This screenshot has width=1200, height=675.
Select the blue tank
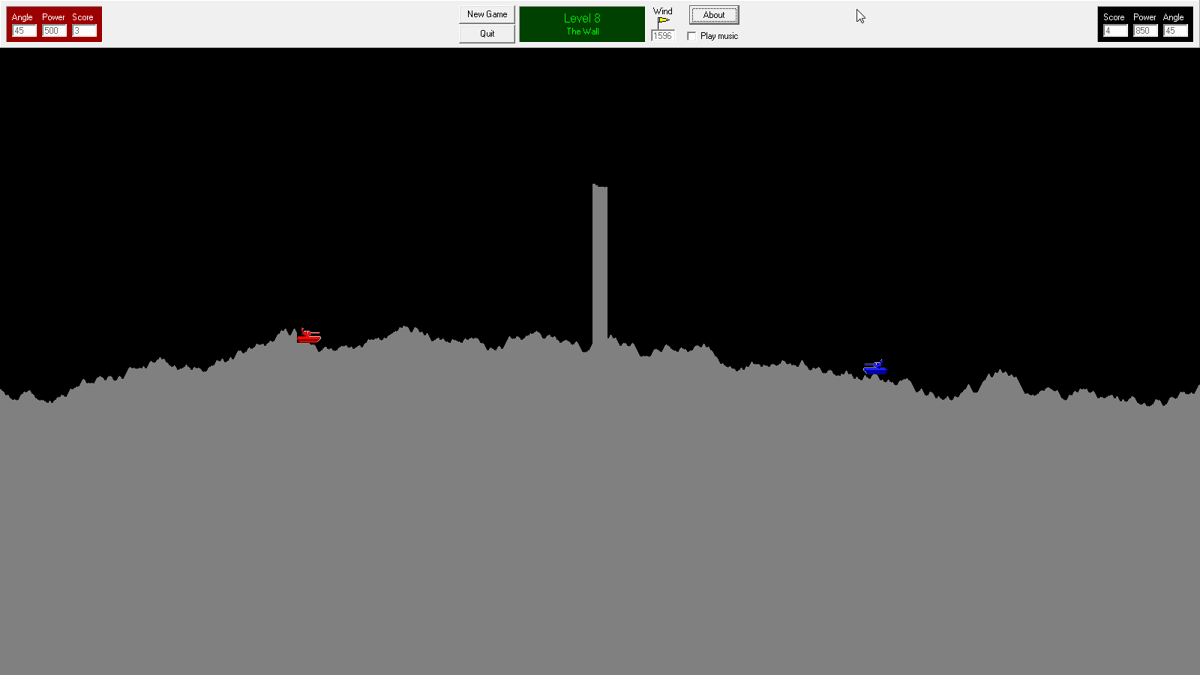pos(875,367)
